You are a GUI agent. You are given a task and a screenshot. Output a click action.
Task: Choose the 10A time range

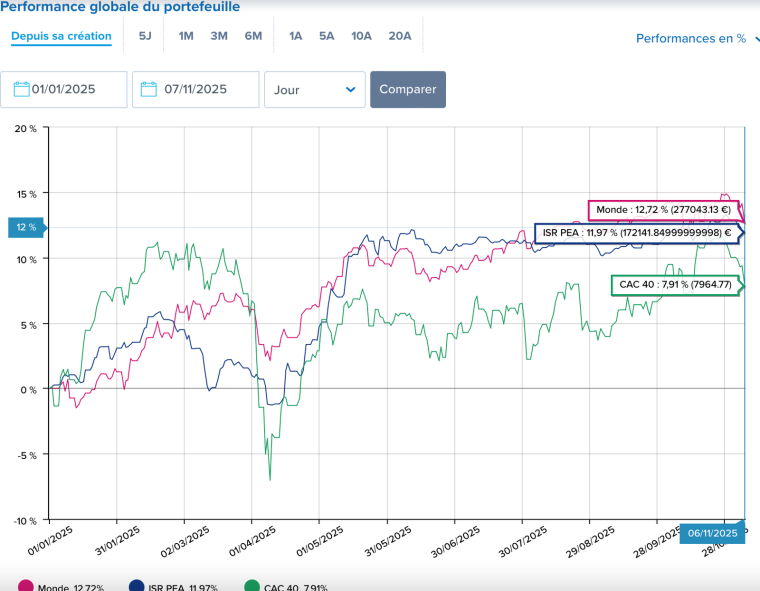[361, 36]
